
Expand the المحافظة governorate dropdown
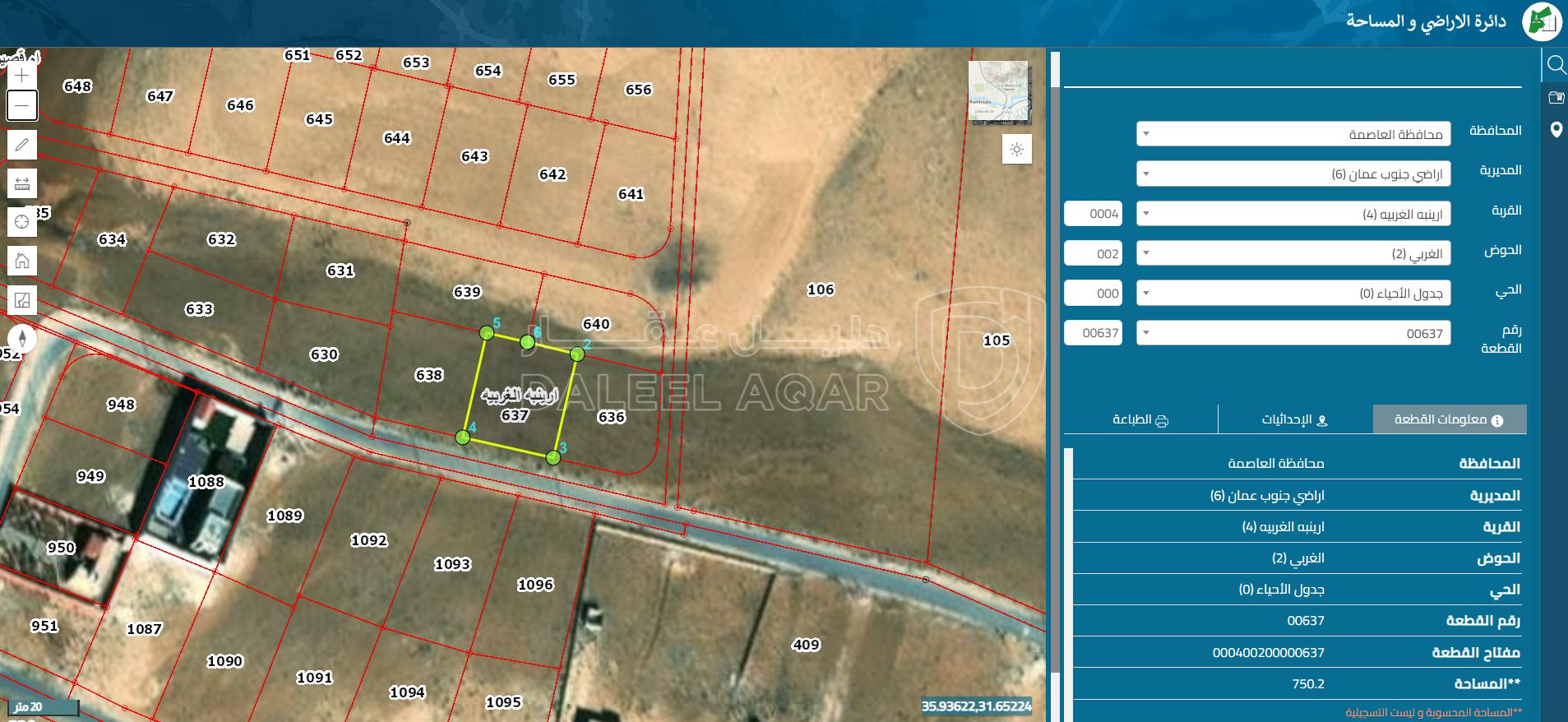1293,134
